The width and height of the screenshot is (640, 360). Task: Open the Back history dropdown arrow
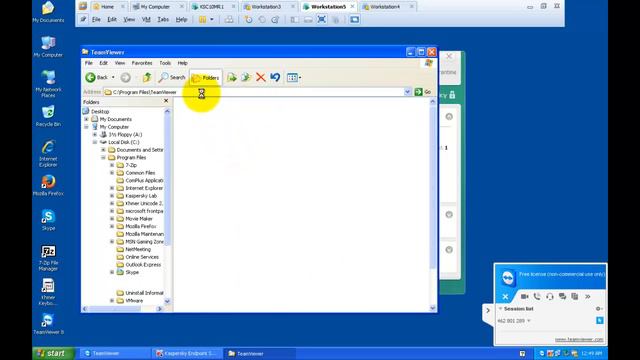coord(113,77)
